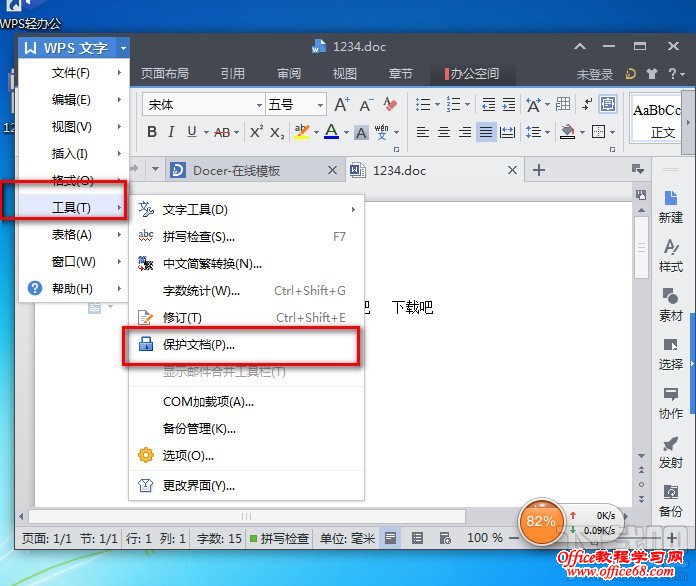696x586 pixels.
Task: Insert numbered list
Action: pyautogui.click(x=453, y=104)
